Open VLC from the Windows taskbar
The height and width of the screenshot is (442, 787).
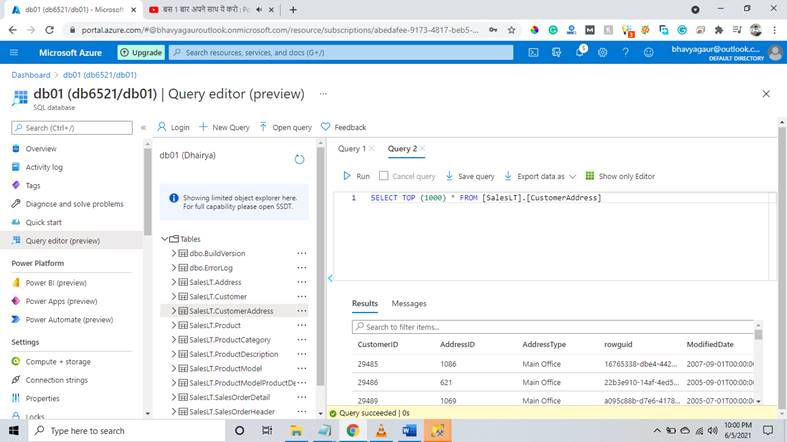pos(381,430)
